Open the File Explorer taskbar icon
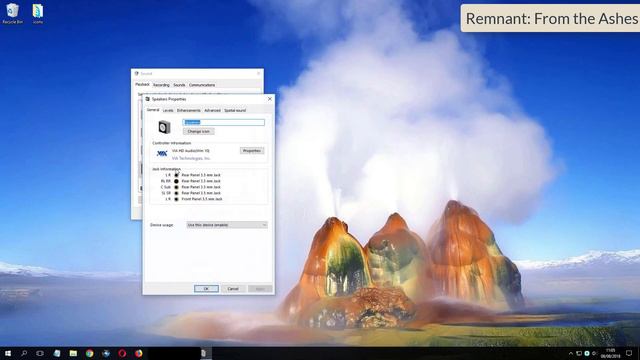Image resolution: width=640 pixels, height=360 pixels. (x=73, y=353)
